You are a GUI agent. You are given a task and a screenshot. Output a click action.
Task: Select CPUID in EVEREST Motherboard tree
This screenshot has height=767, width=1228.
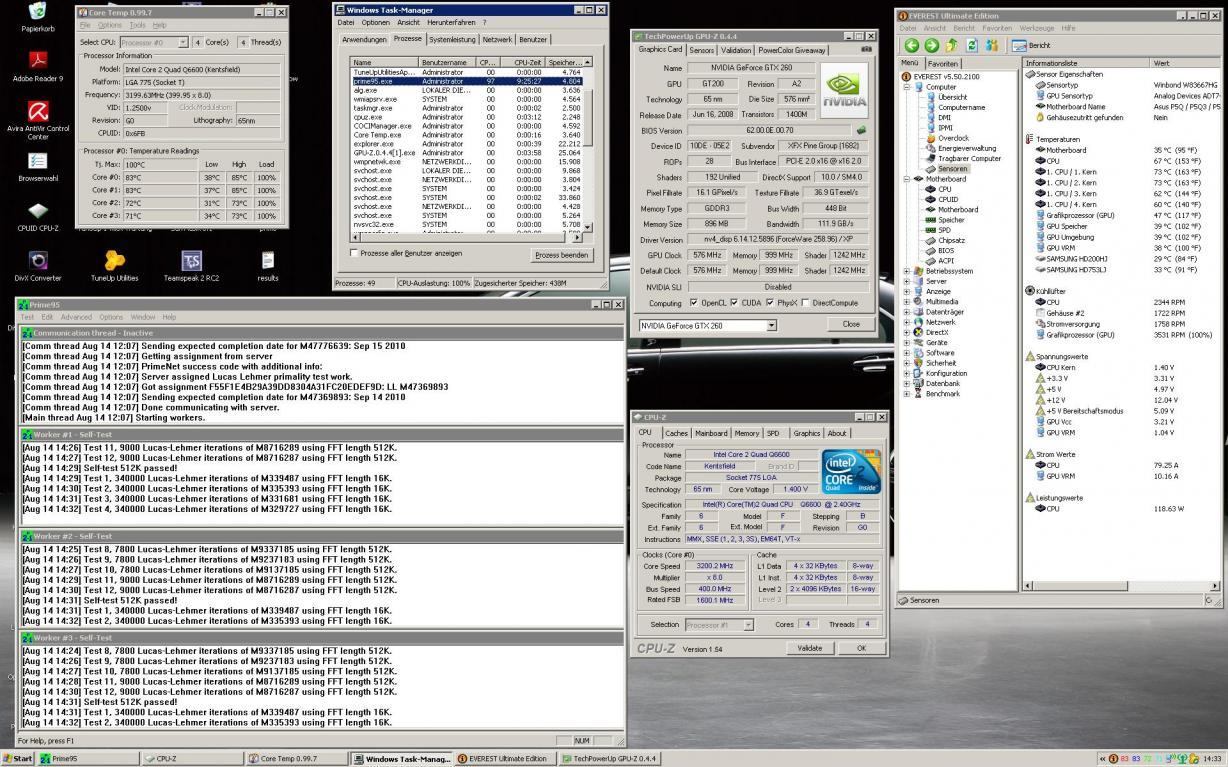943,199
